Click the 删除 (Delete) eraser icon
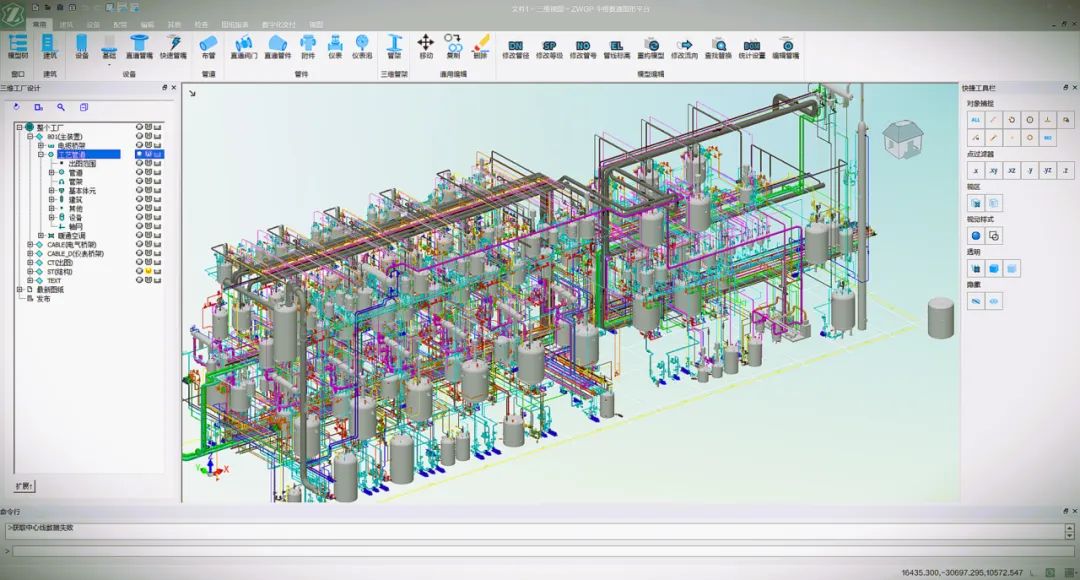Screen dimensions: 1080x580 (480, 46)
